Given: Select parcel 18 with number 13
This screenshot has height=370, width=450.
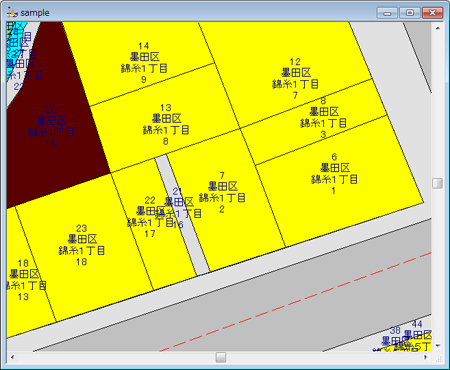Looking at the screenshot, I should pyautogui.click(x=23, y=280).
